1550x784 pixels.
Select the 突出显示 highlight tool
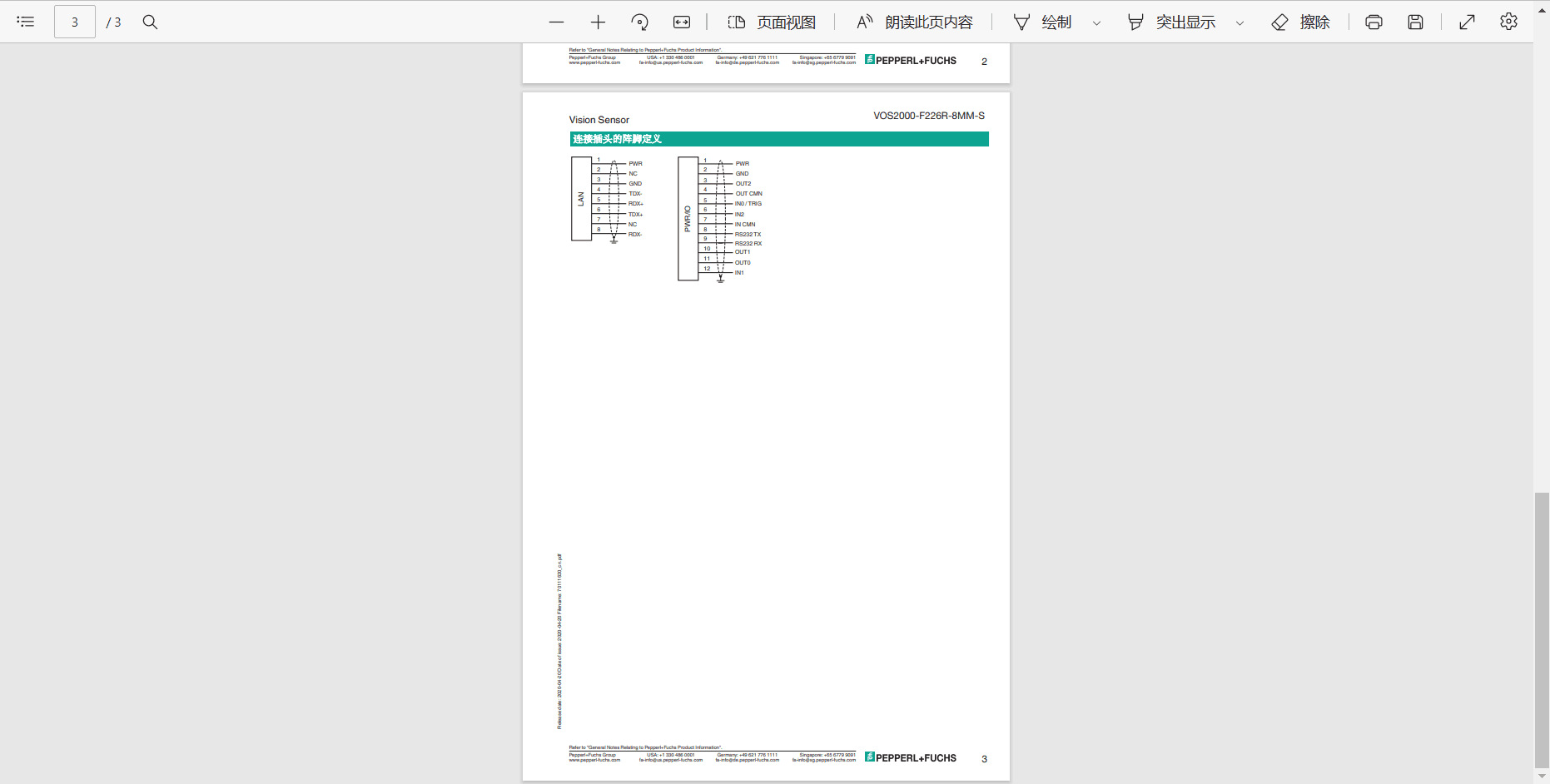tap(1171, 22)
